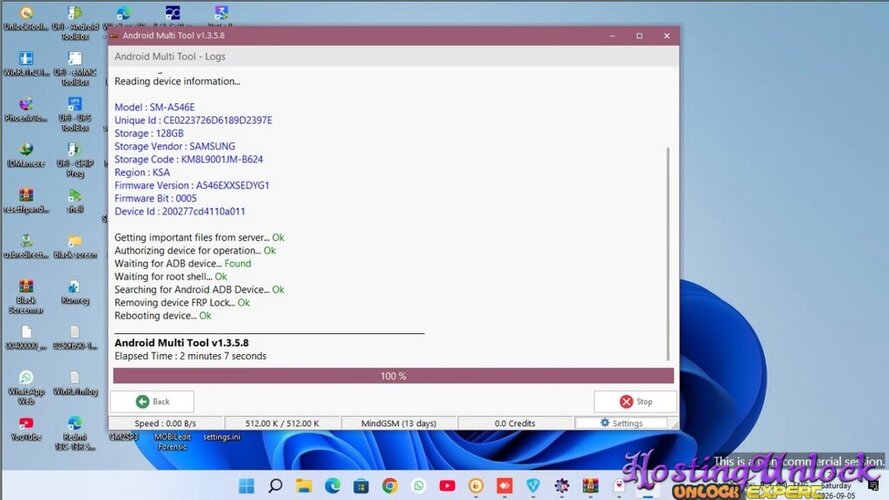Screen dimensions: 889x500
Task: Open the YouTube desktop shortcut
Action: click(x=26, y=429)
